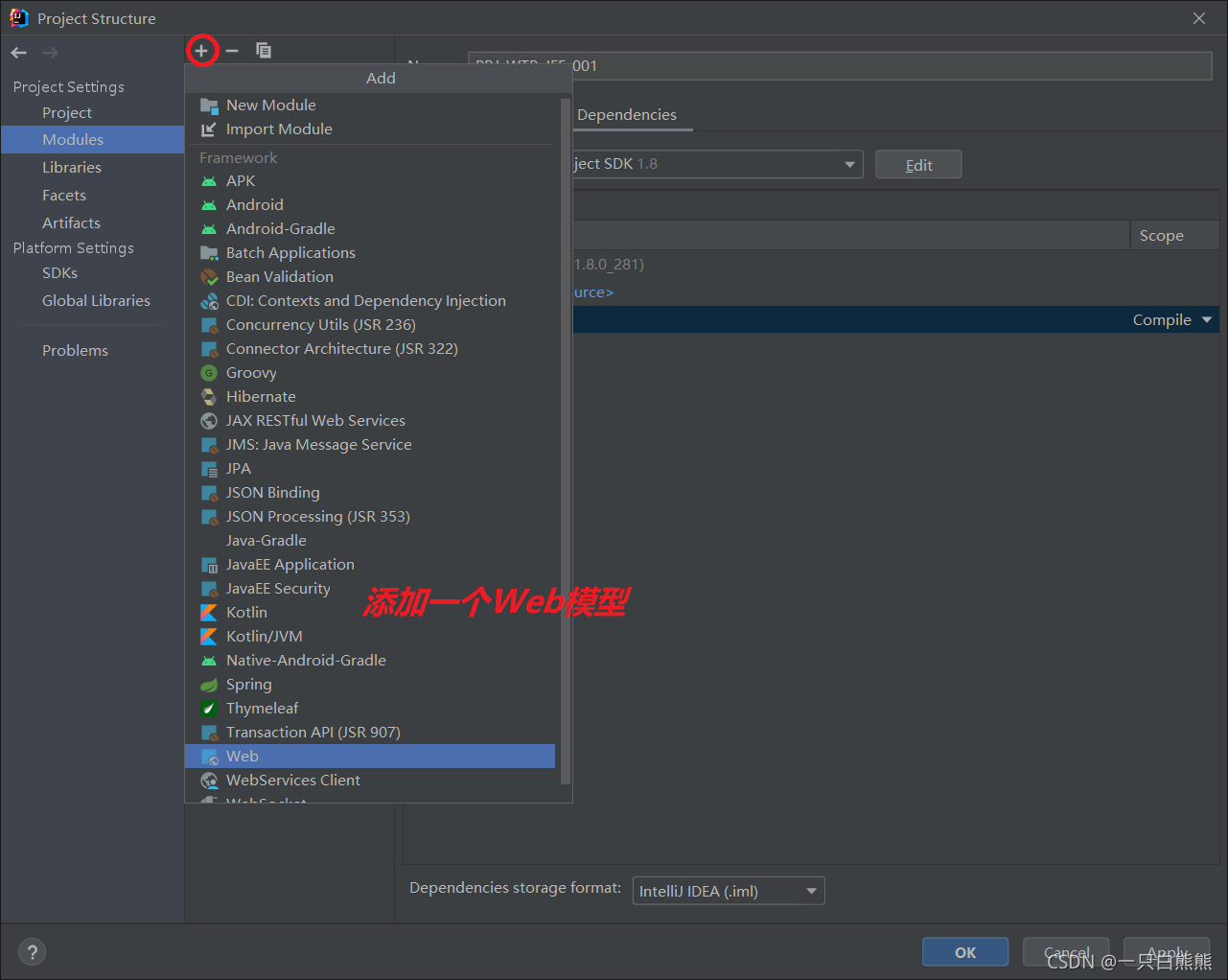Open SDKs under Platform Settings
The width and height of the screenshot is (1228, 980).
click(x=92, y=273)
